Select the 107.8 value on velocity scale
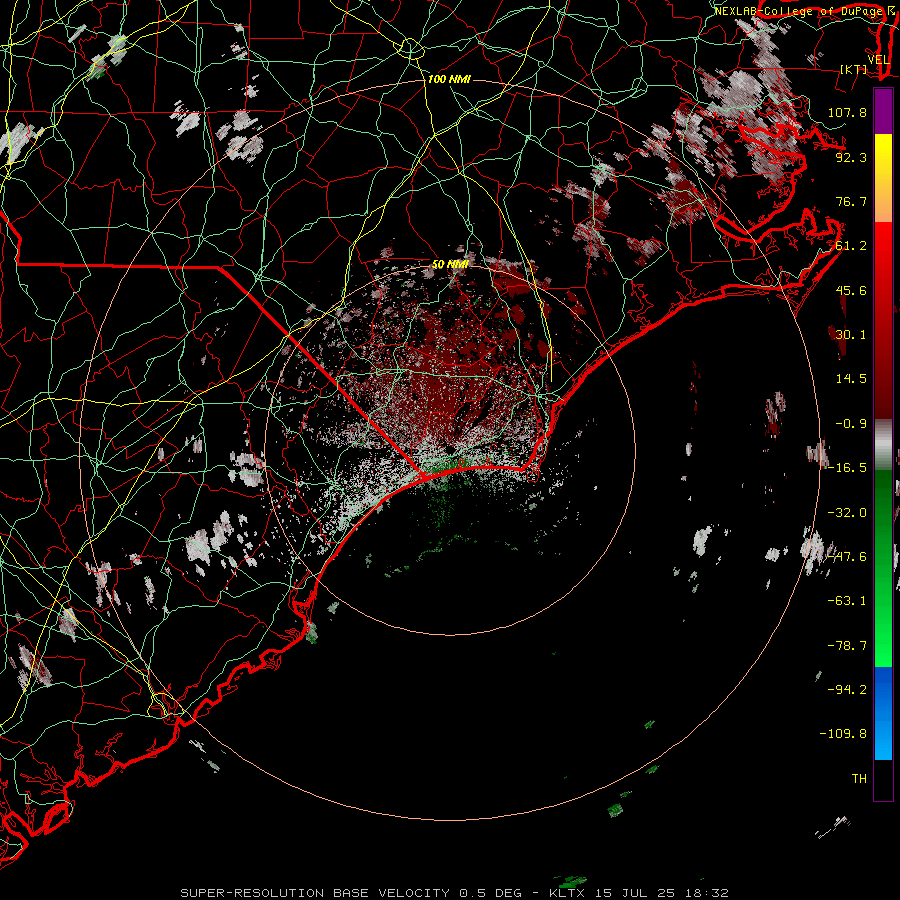The width and height of the screenshot is (900, 900). click(847, 112)
